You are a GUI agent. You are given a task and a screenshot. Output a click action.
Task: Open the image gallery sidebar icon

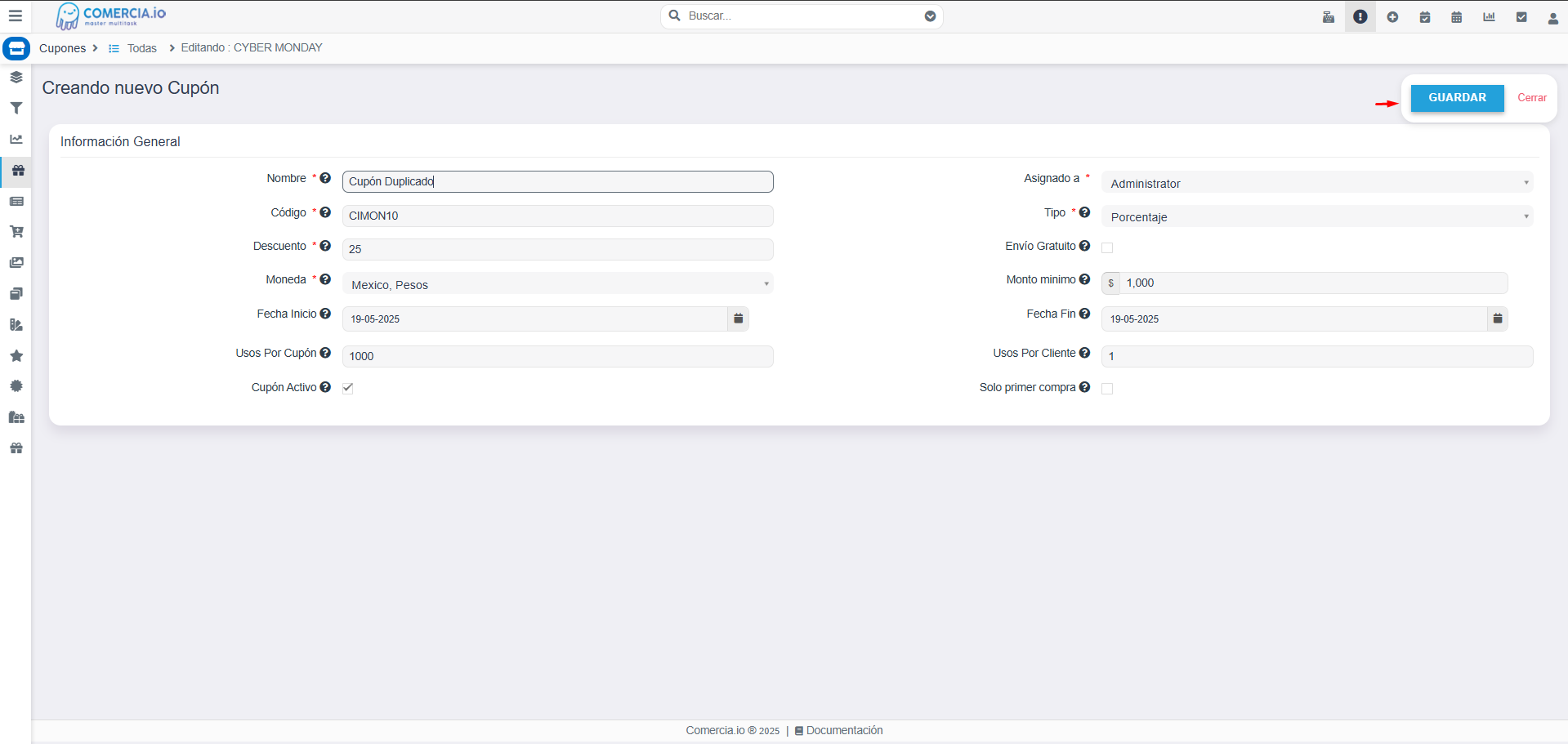click(16, 263)
